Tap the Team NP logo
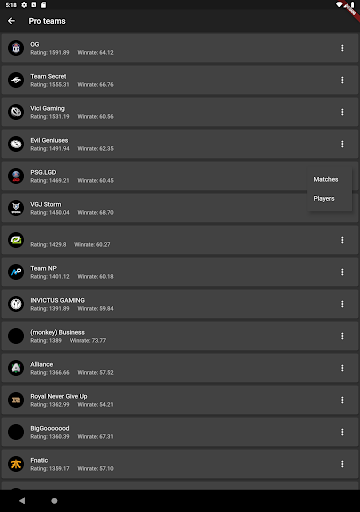 tap(16, 272)
